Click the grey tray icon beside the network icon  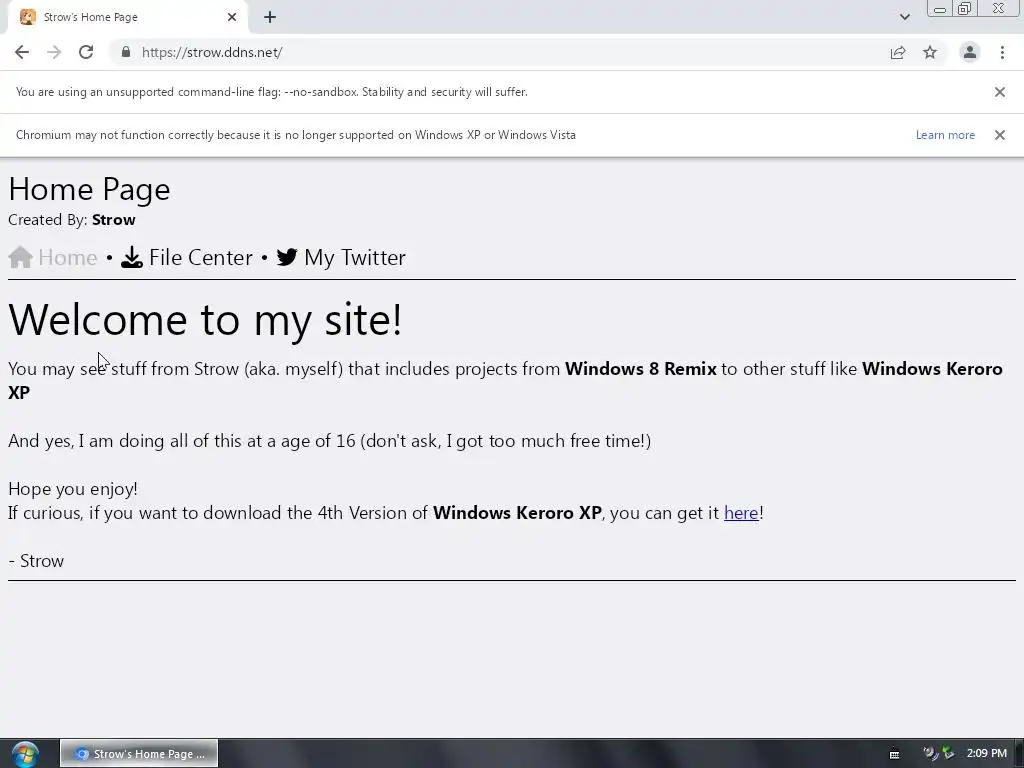(930, 753)
